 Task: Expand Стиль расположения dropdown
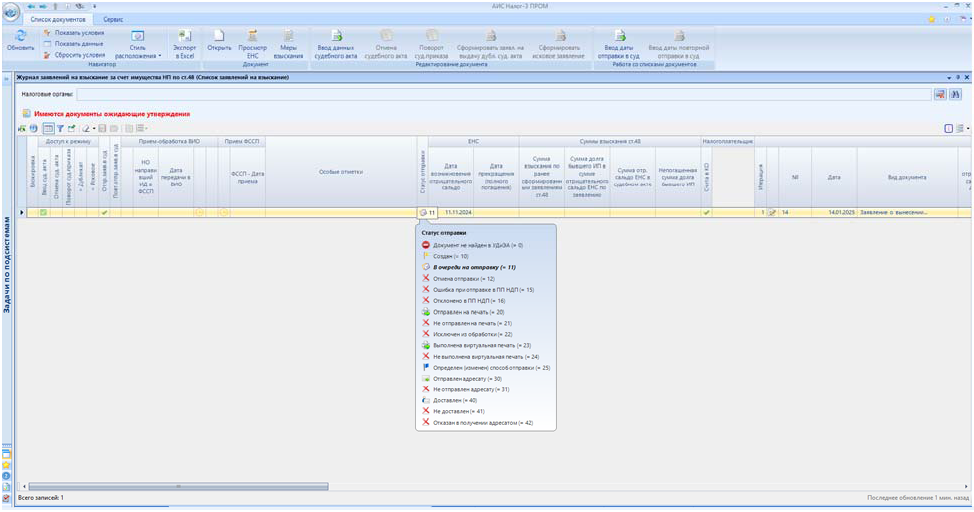[x=138, y=42]
